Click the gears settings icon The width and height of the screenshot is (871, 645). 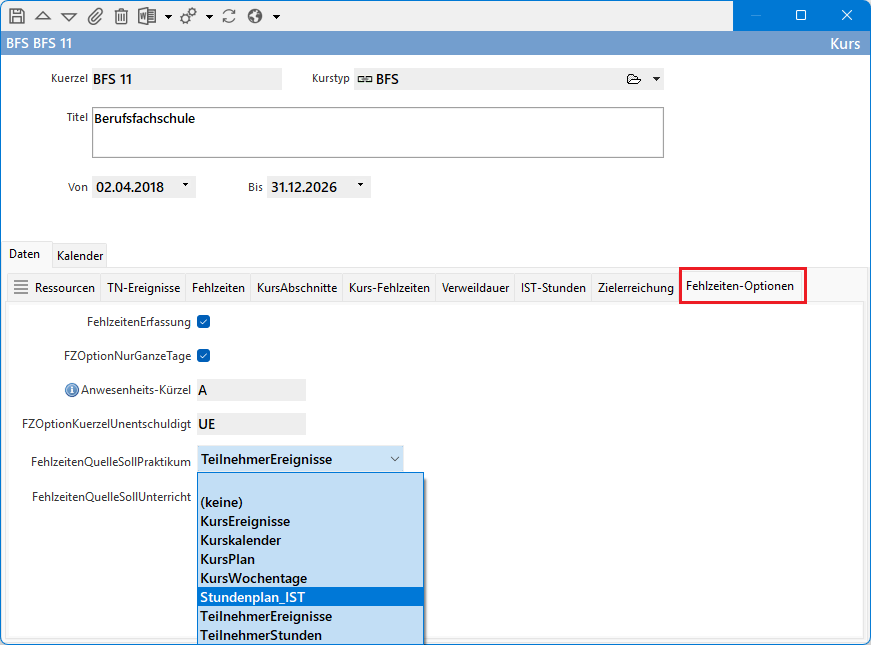pos(189,16)
